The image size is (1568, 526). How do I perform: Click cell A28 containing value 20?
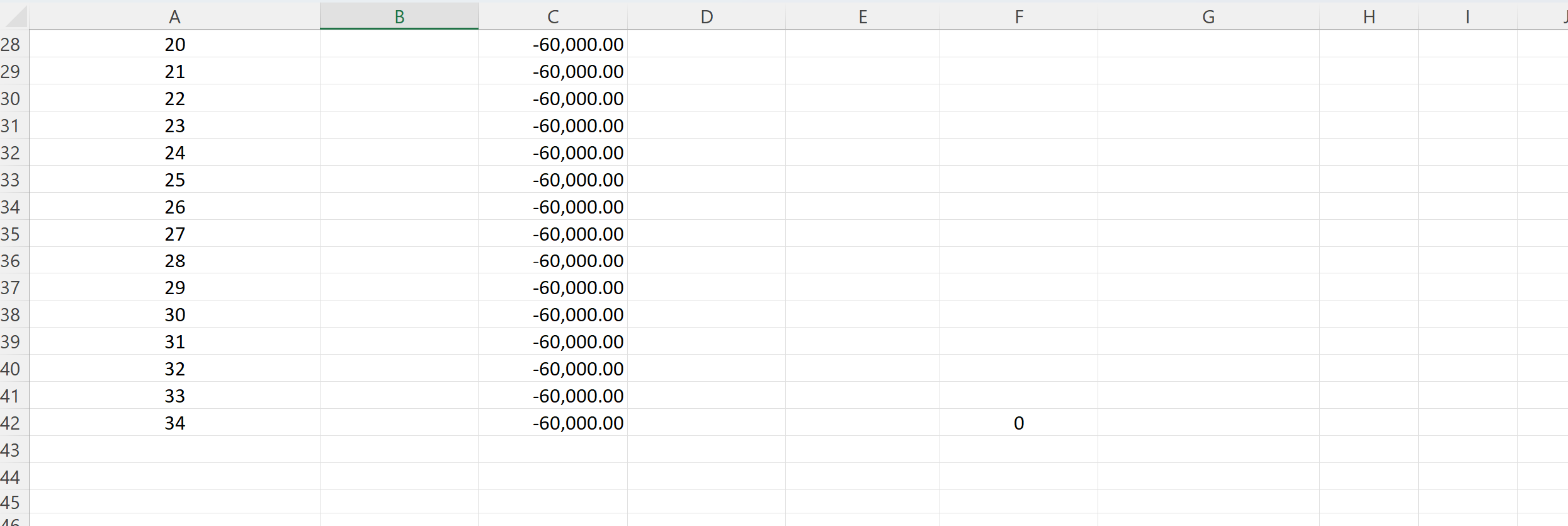(x=174, y=44)
